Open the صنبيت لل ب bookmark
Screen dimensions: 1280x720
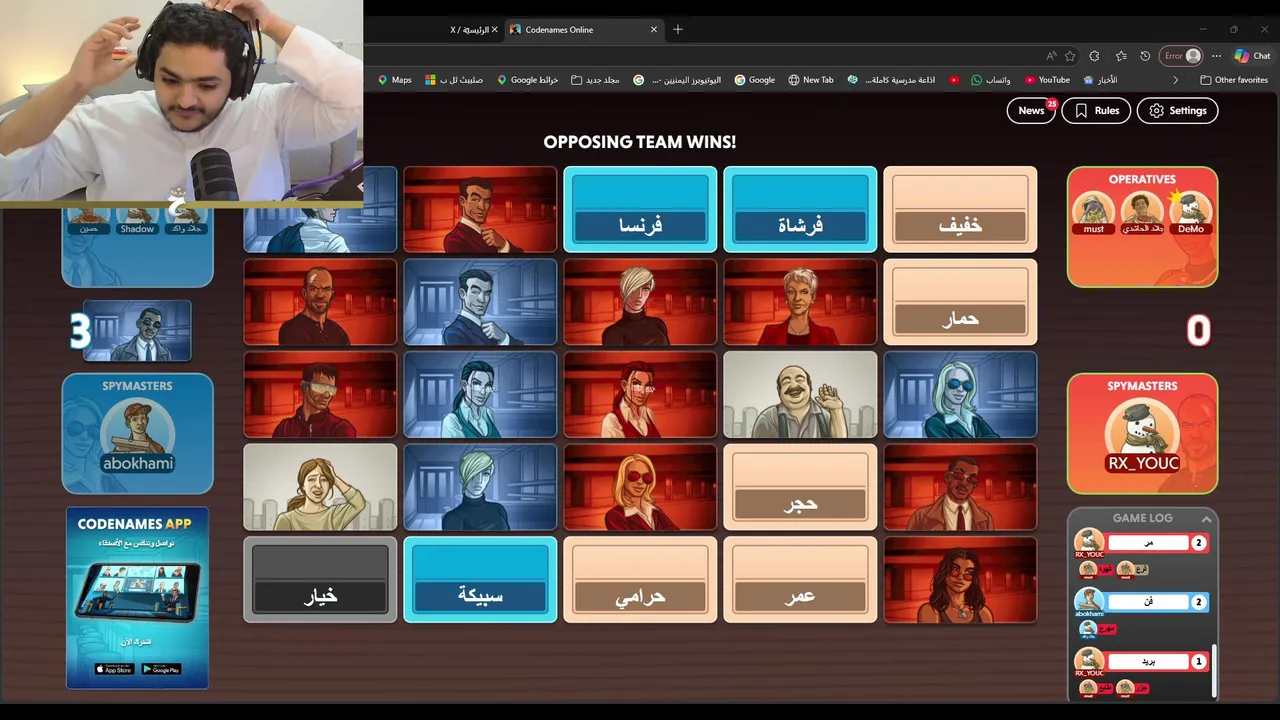(454, 80)
